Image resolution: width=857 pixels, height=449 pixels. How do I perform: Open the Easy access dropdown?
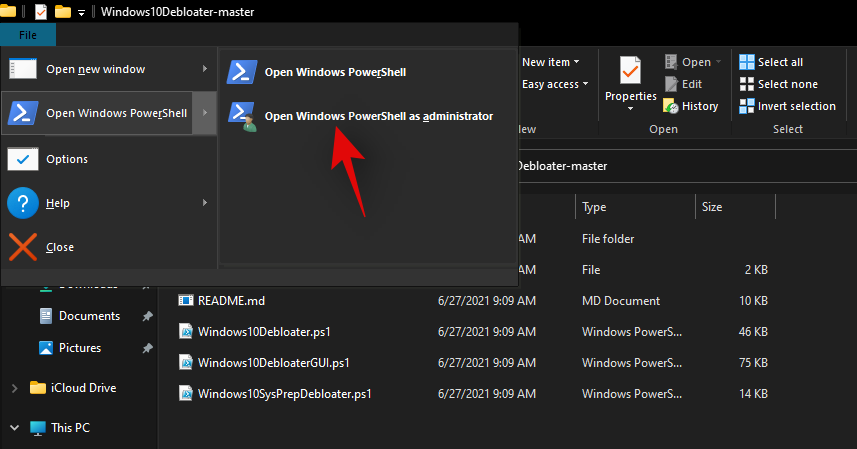555,84
